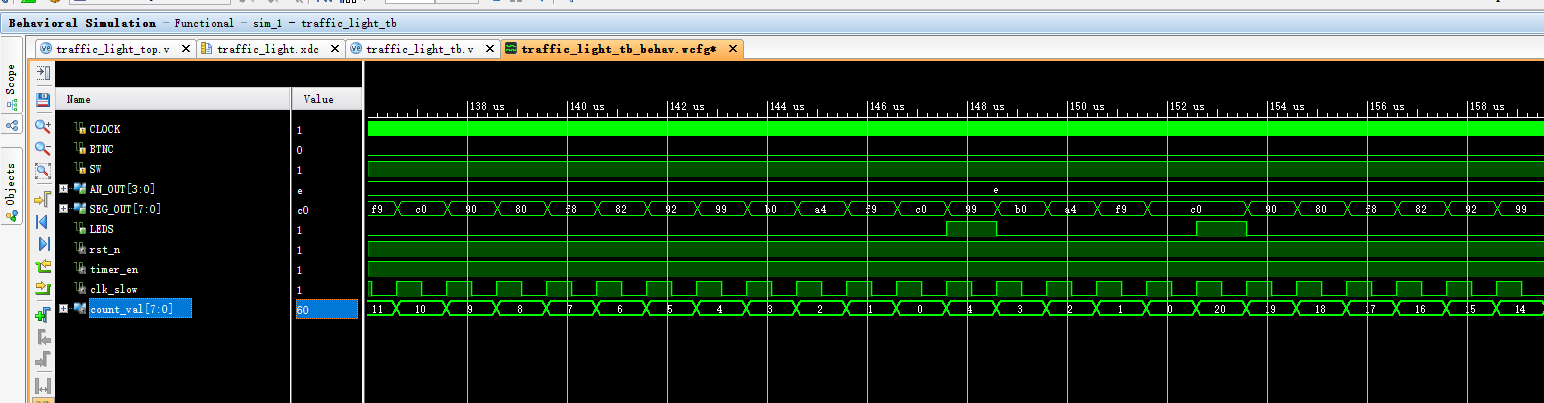
Task: Click the second LEDS high pulse near 153 us
Action: coord(1221,229)
